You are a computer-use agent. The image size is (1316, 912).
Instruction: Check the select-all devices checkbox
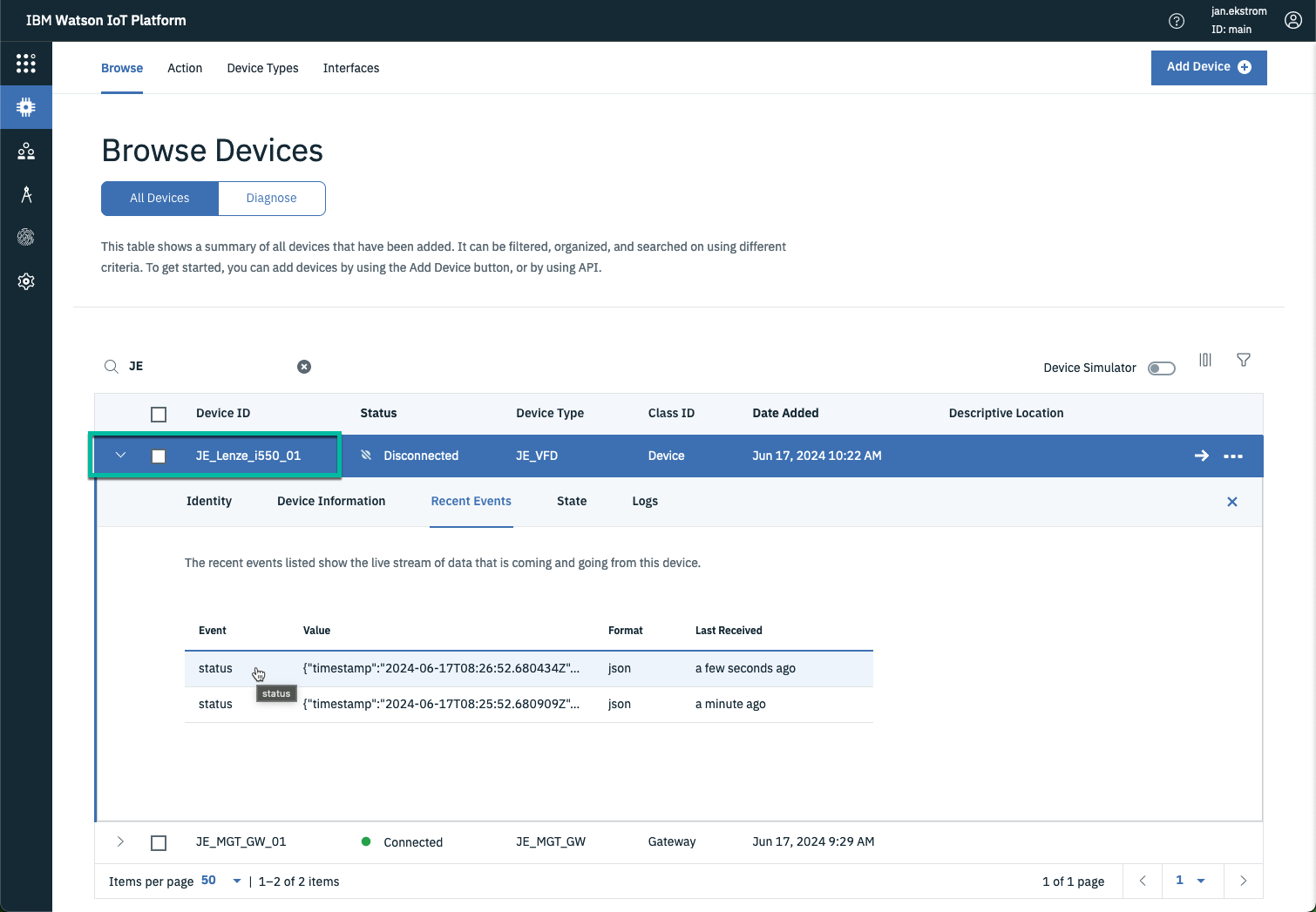[x=159, y=415]
